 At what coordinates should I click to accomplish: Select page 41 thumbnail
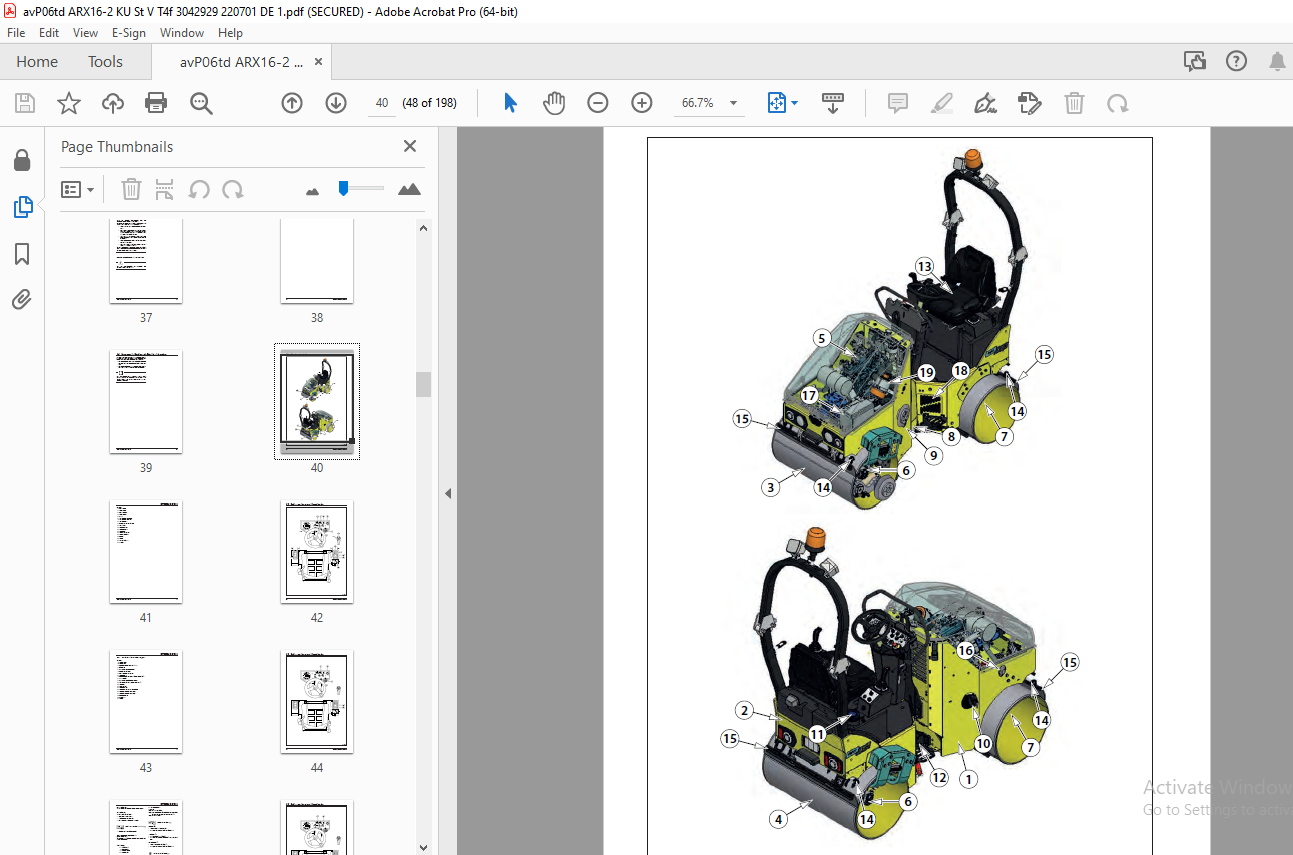tap(146, 551)
